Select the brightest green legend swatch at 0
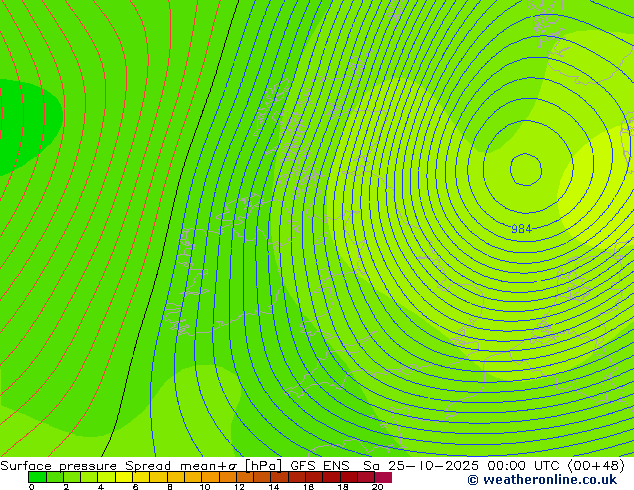Image resolution: width=634 pixels, height=490 pixels. click(x=37, y=477)
